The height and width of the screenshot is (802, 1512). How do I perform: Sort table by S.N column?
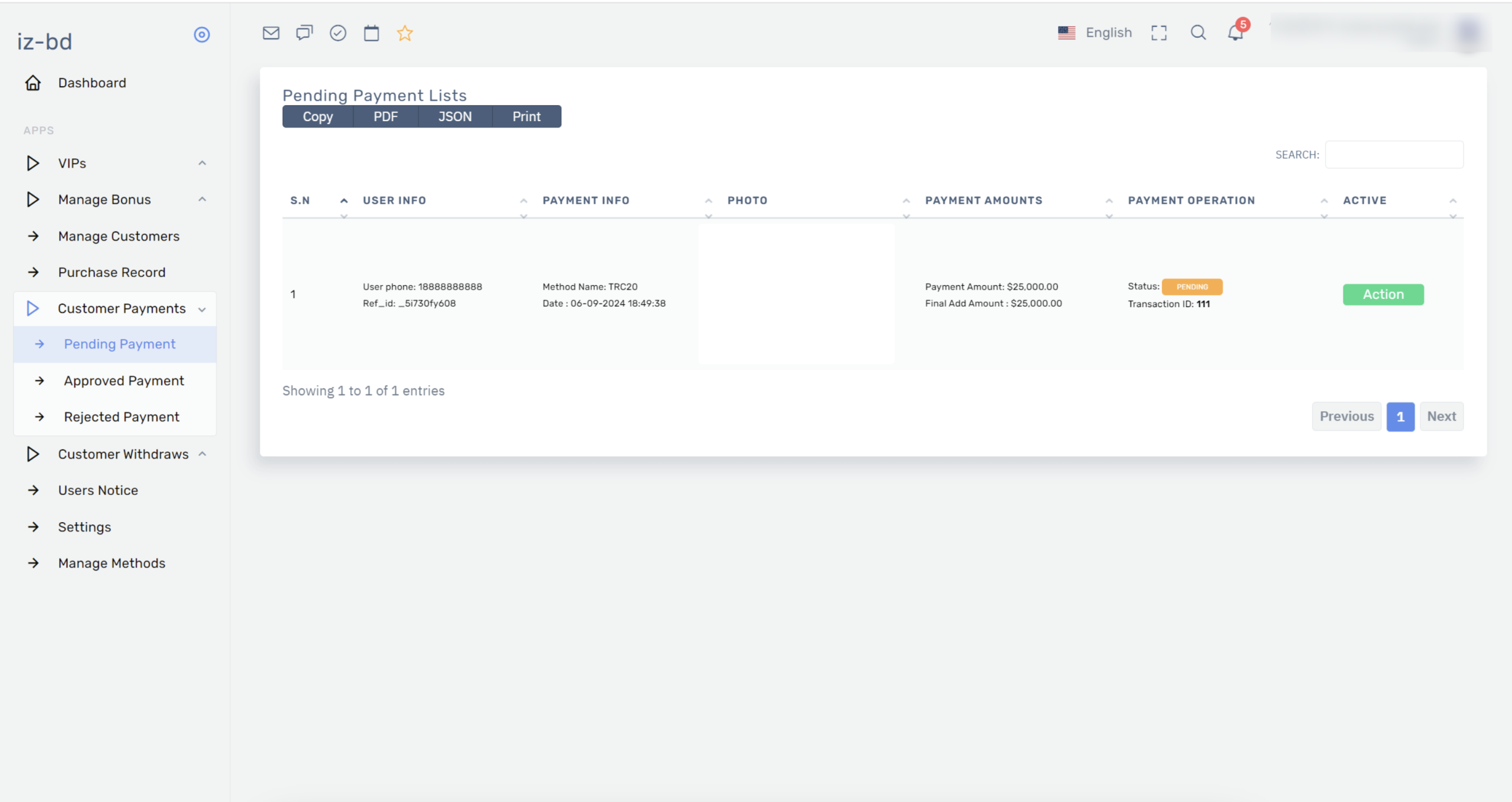301,201
